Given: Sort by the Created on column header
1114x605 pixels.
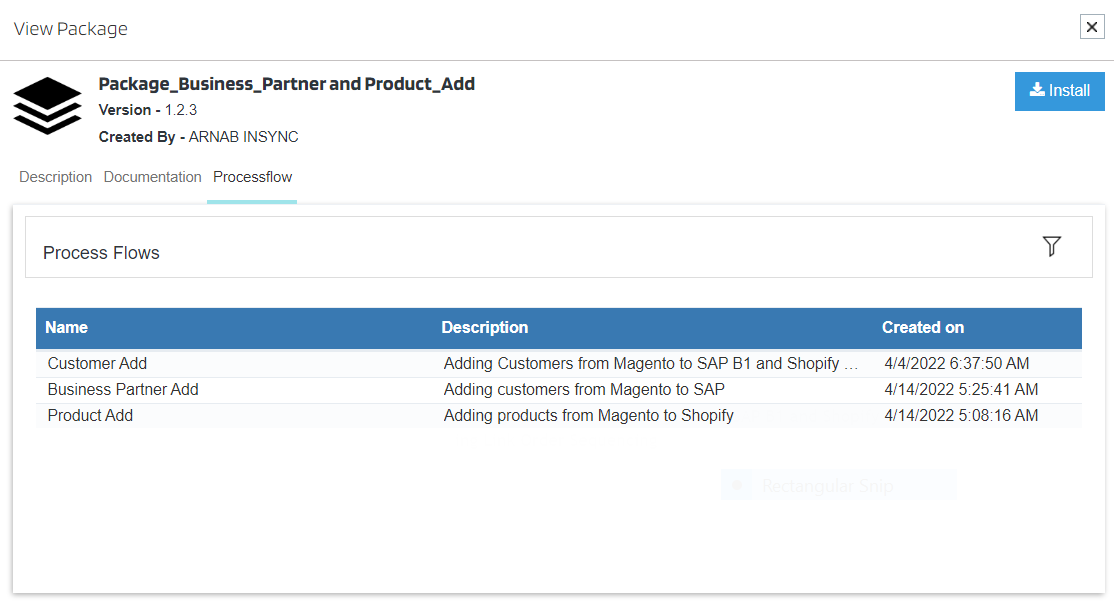Looking at the screenshot, I should click(x=923, y=328).
